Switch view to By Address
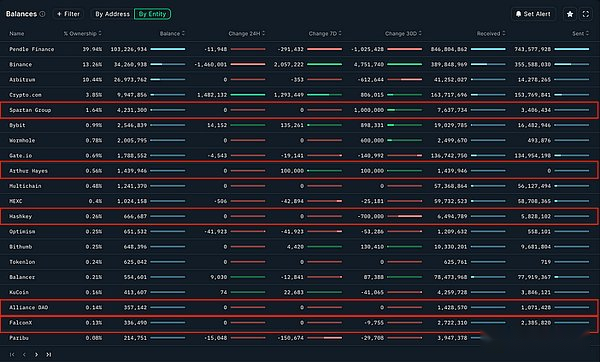This screenshot has width=600, height=362. [112, 14]
